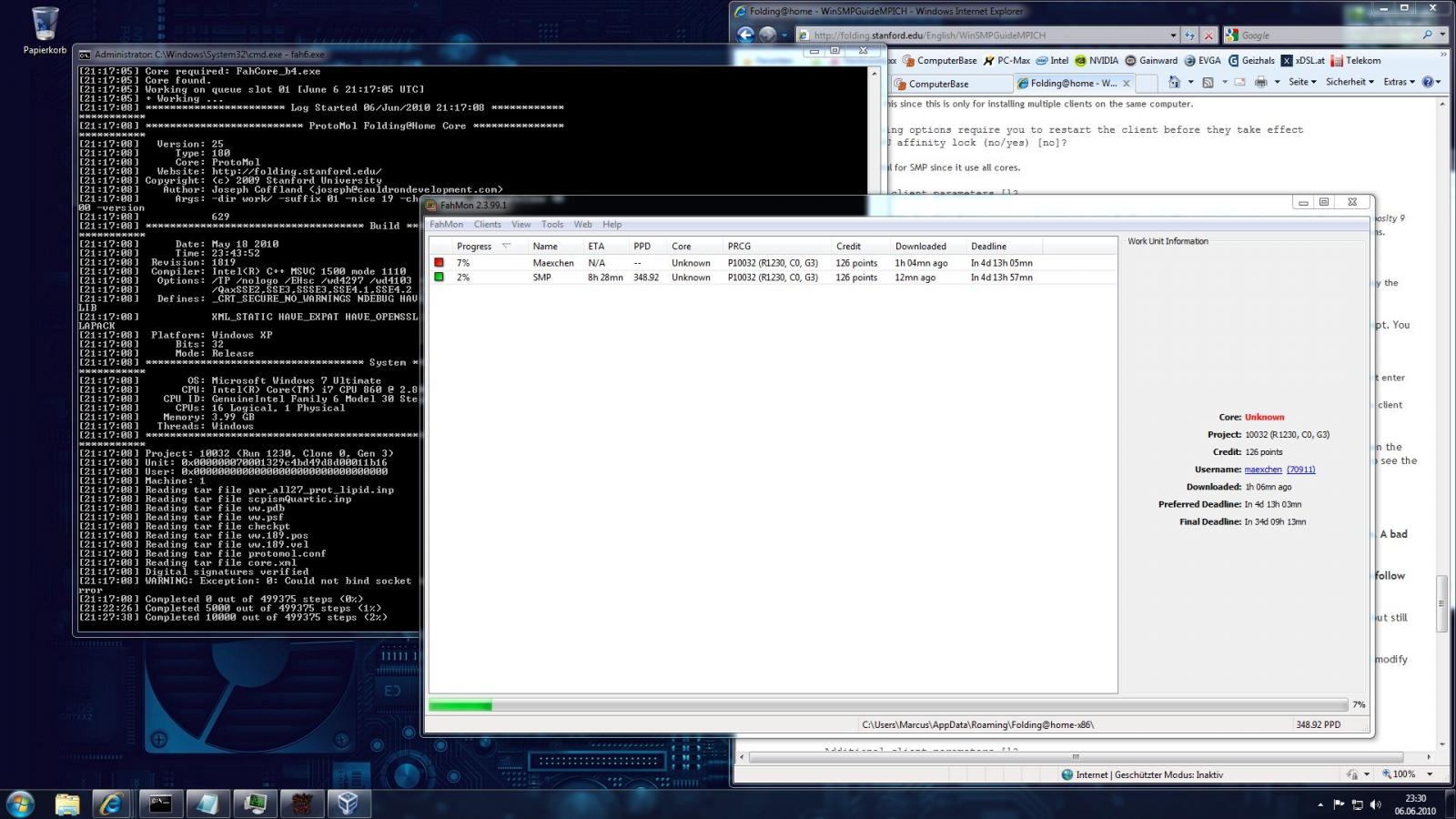Open the (70911) team link

(1301, 470)
